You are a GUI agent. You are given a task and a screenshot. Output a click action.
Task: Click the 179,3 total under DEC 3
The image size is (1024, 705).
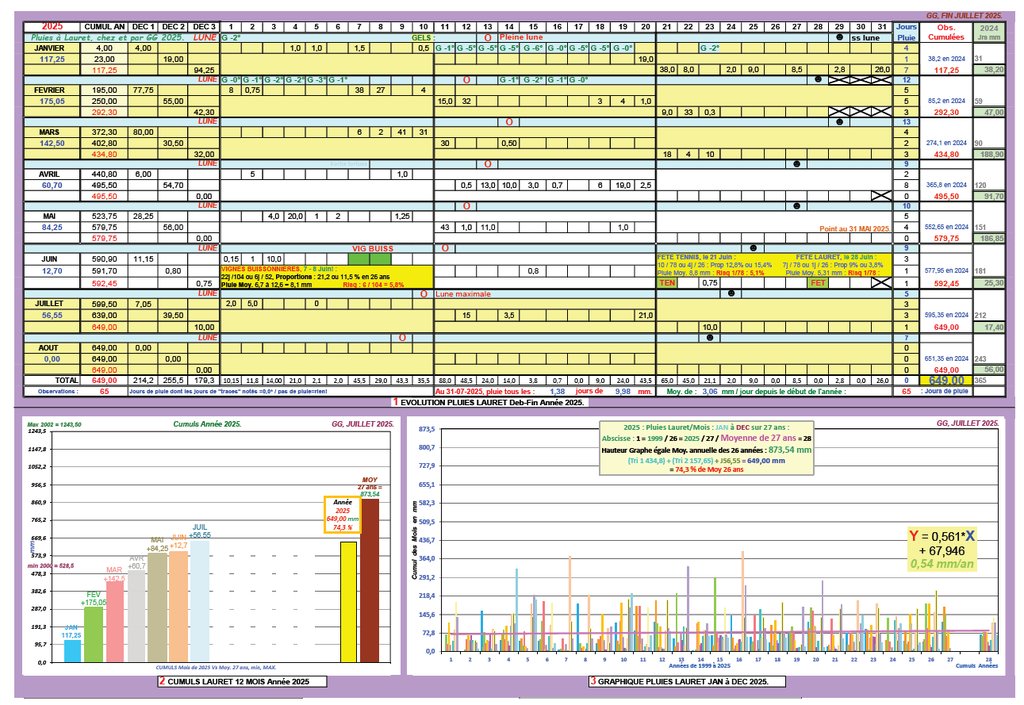click(204, 380)
